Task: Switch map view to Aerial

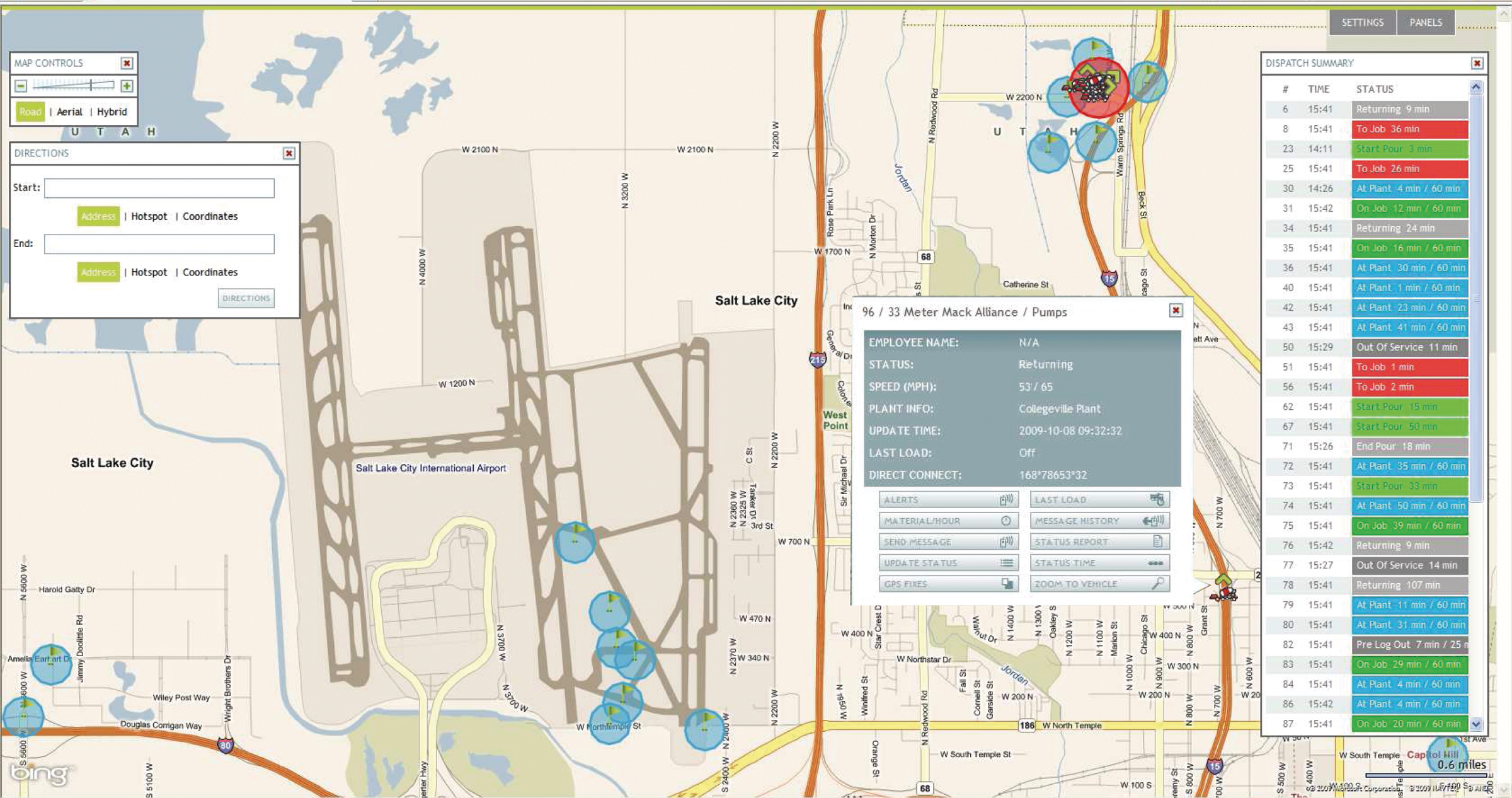Action: pyautogui.click(x=69, y=112)
